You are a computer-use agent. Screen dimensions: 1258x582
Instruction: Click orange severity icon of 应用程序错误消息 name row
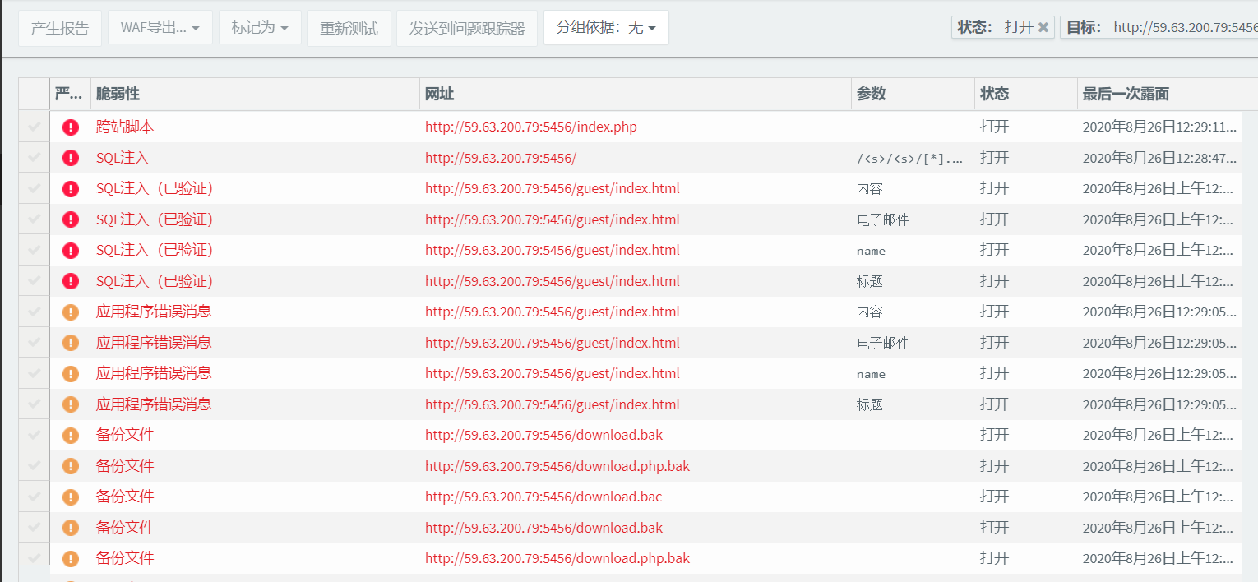coord(70,374)
